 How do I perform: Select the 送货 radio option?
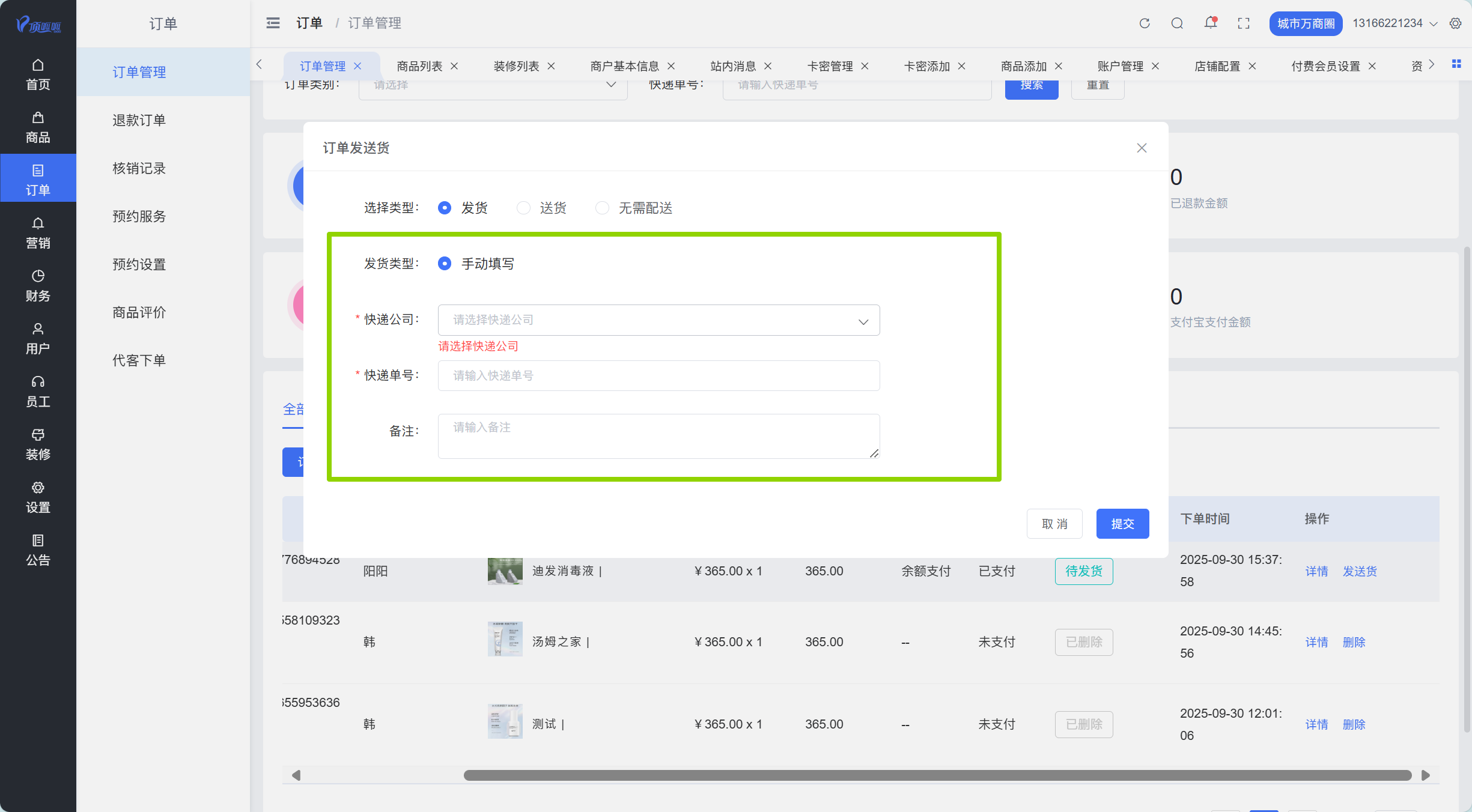[523, 208]
